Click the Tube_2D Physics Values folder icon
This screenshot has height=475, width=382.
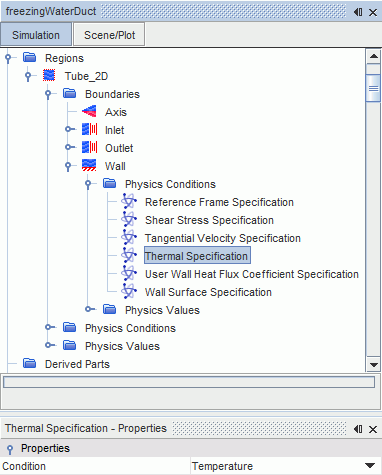point(70,345)
